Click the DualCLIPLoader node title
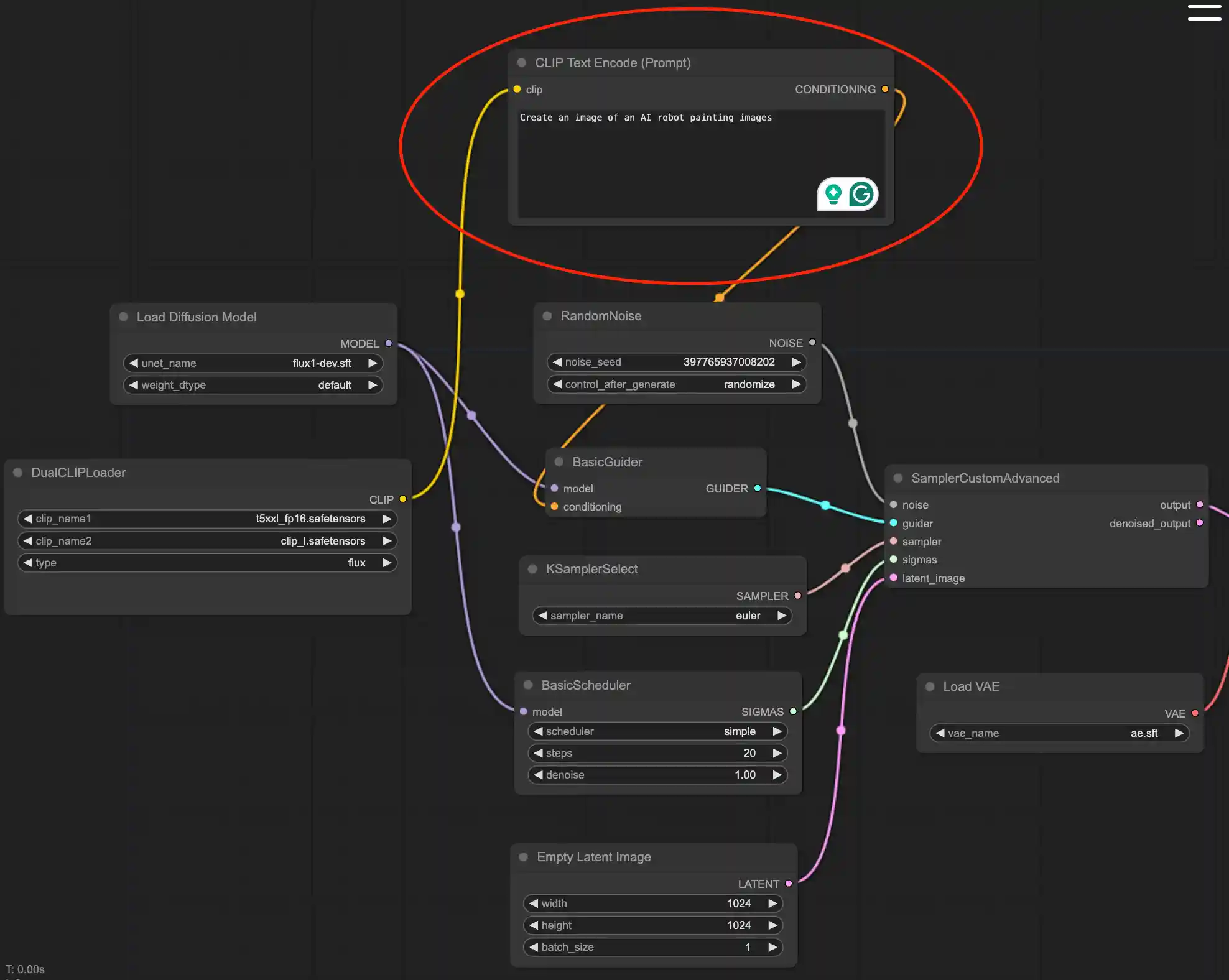This screenshot has height=980, width=1229. click(x=78, y=473)
